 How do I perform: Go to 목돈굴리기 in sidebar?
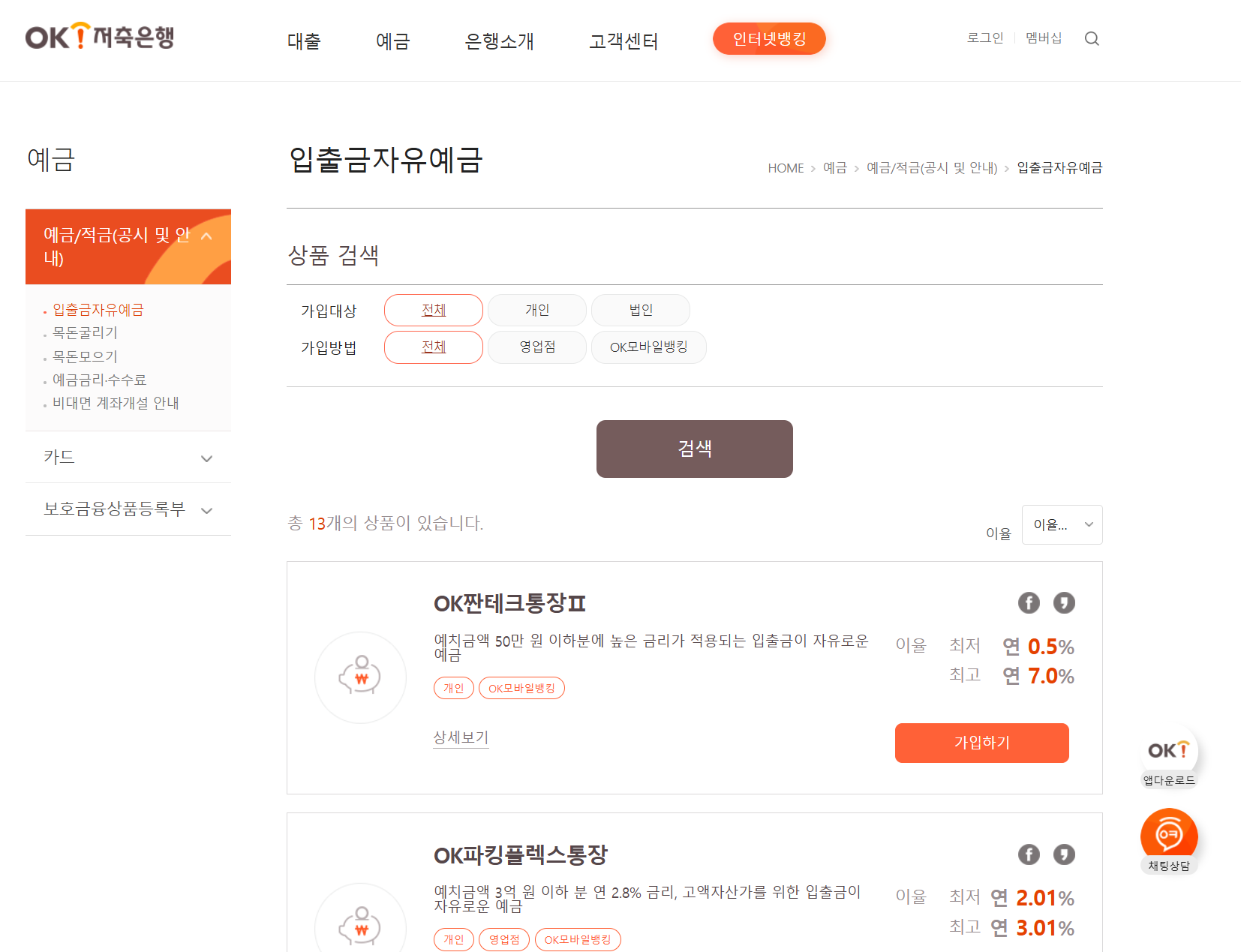click(x=85, y=332)
